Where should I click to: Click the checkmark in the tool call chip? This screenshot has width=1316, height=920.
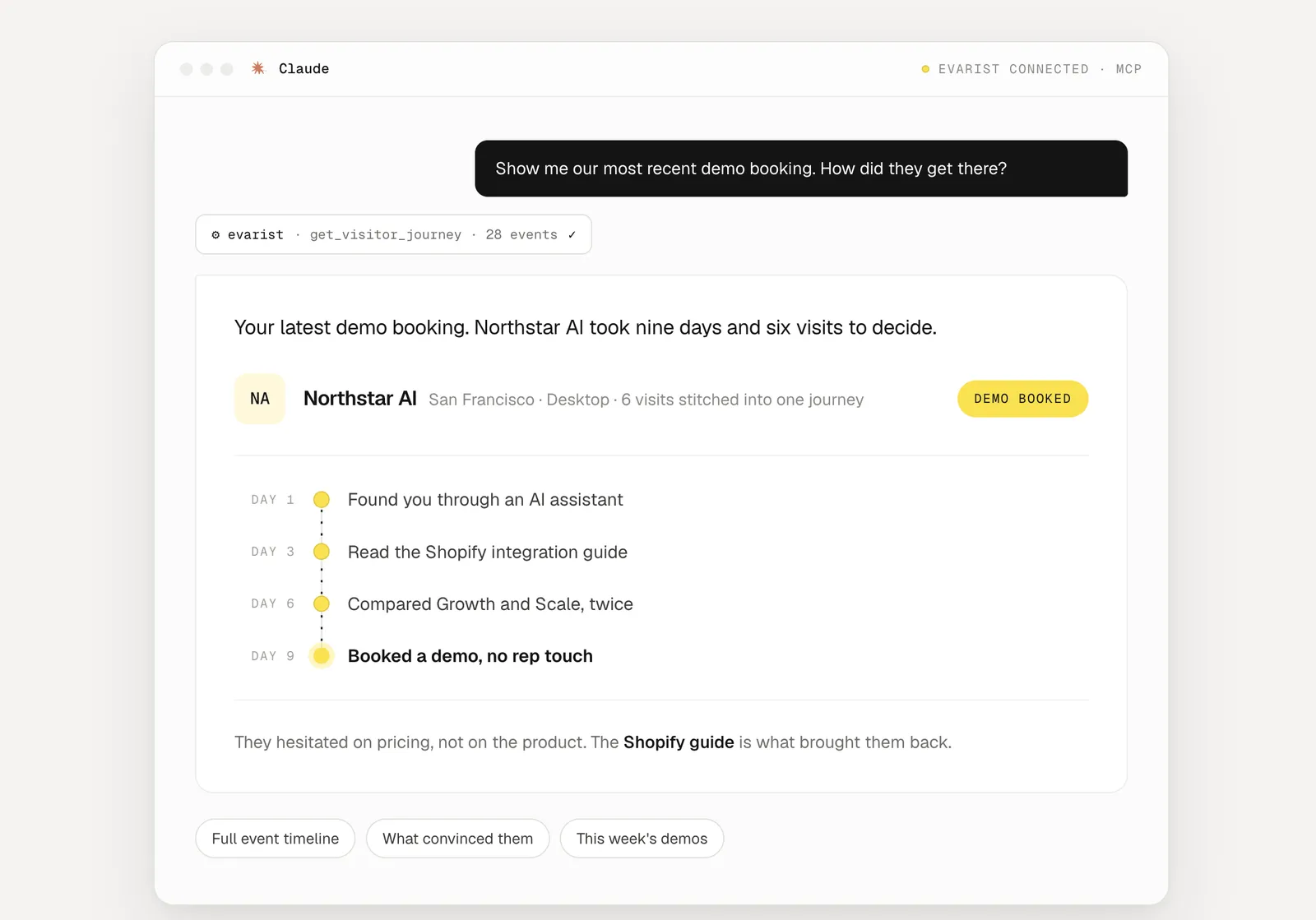[x=572, y=235]
